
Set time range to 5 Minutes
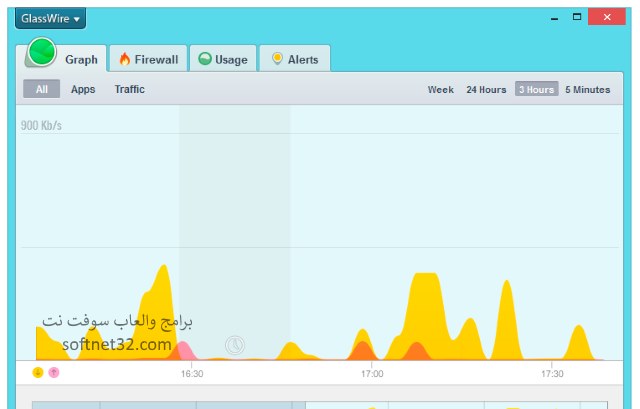click(587, 89)
